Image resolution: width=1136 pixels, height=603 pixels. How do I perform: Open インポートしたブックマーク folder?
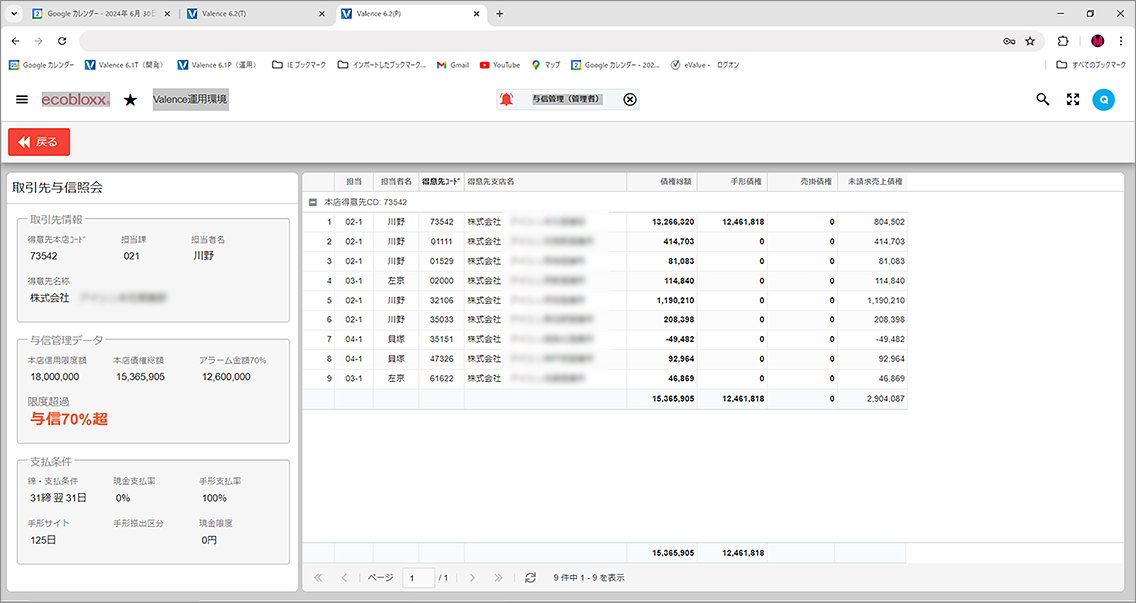382,65
